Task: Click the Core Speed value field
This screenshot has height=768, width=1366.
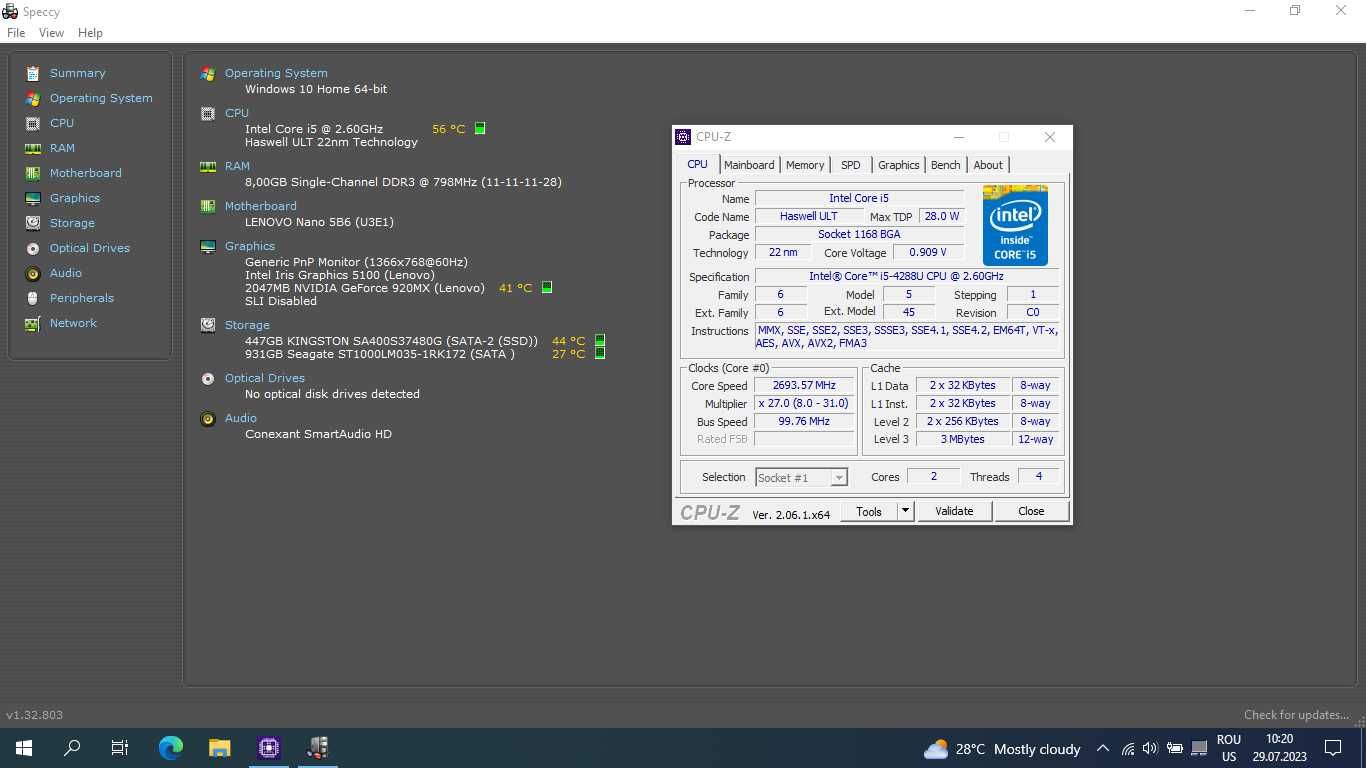Action: click(x=804, y=385)
